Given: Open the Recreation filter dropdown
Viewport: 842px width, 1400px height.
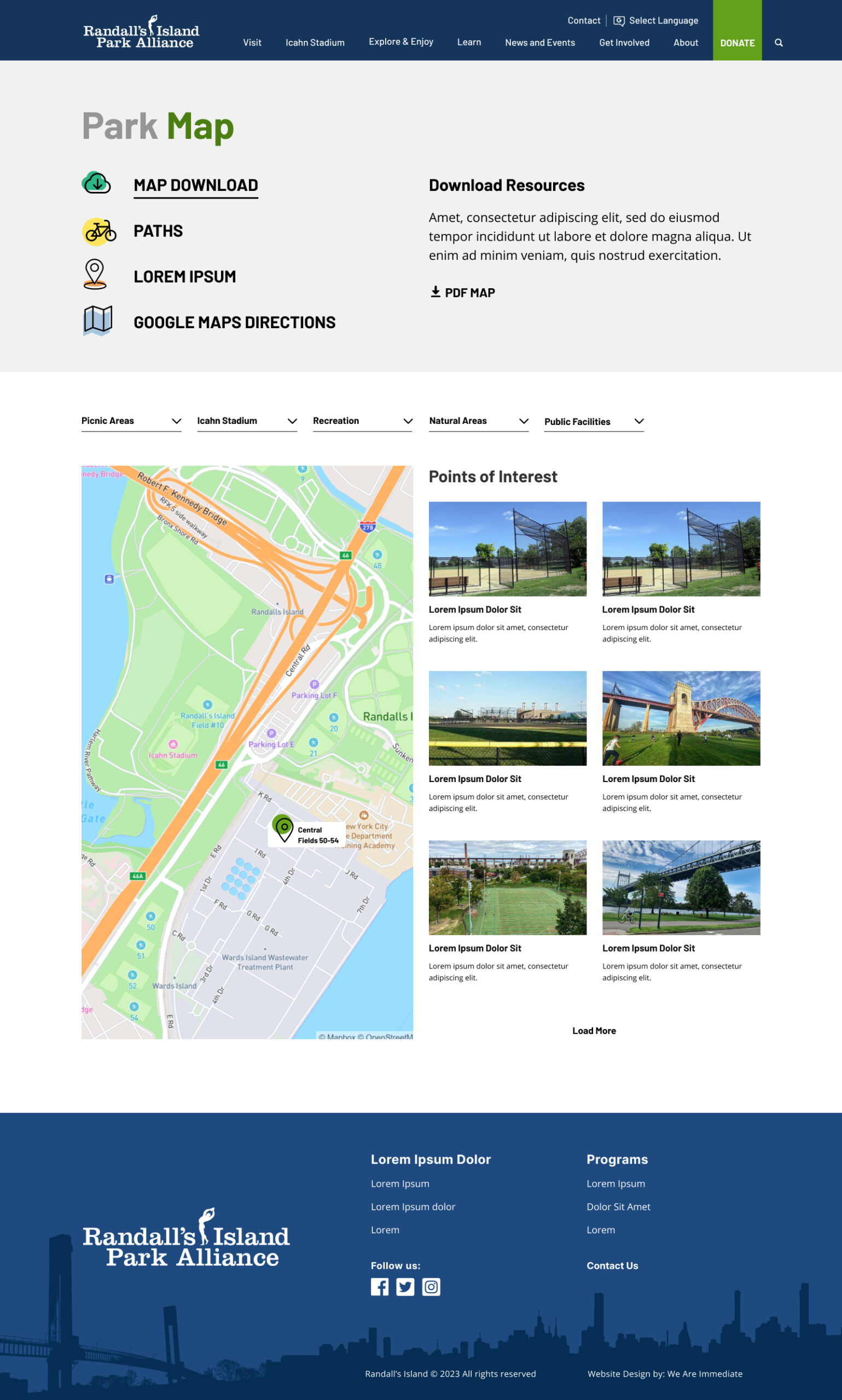Looking at the screenshot, I should click(x=362, y=421).
